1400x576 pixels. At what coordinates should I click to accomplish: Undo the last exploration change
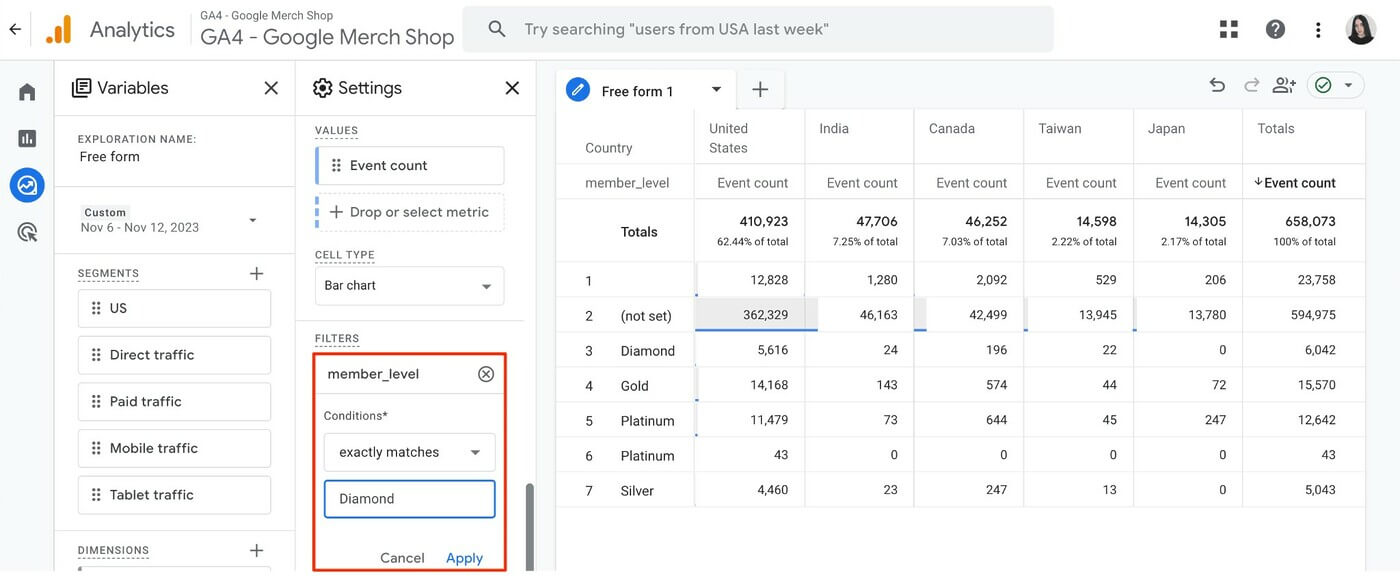click(1217, 84)
